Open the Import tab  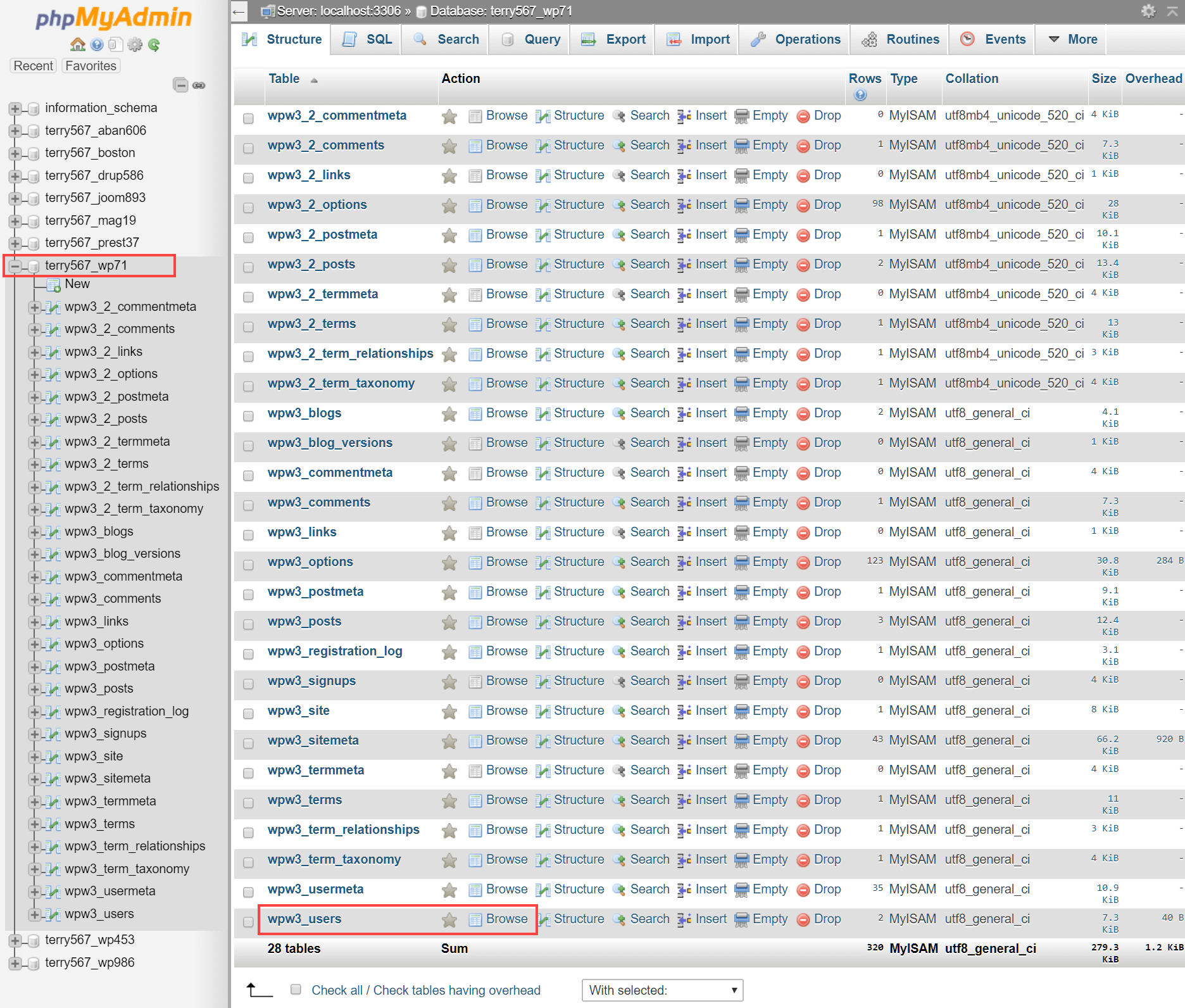pyautogui.click(x=698, y=39)
